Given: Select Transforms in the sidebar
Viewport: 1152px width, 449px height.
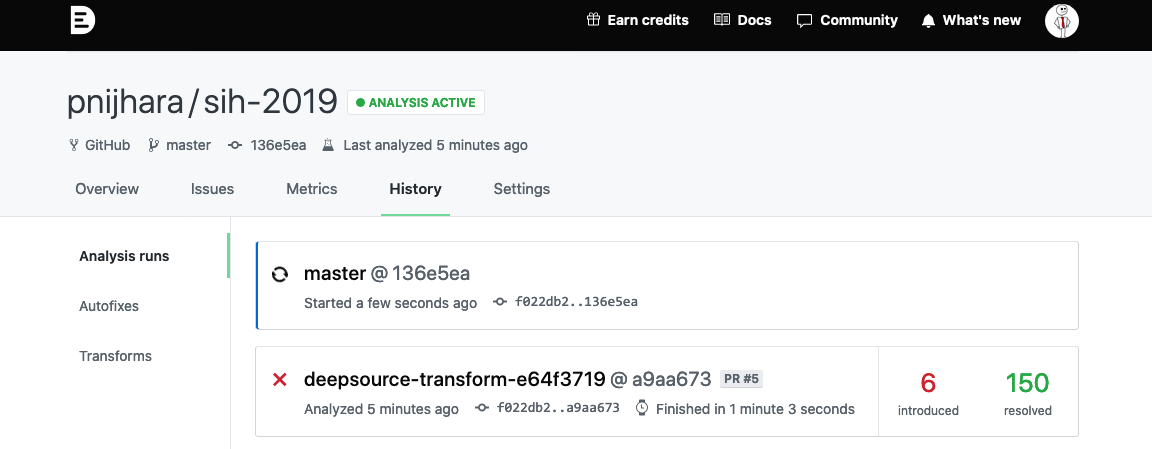Looking at the screenshot, I should [x=115, y=356].
